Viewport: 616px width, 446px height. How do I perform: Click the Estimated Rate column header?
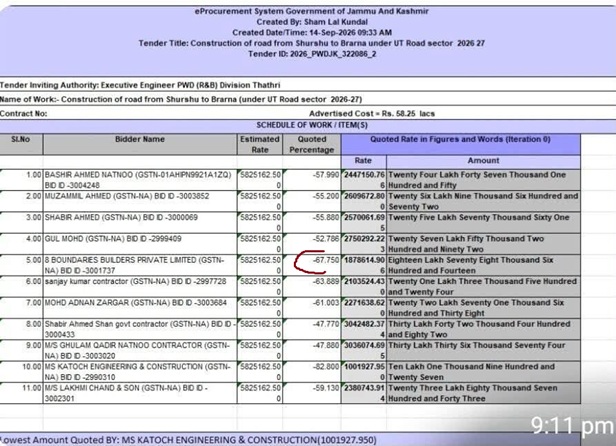260,144
